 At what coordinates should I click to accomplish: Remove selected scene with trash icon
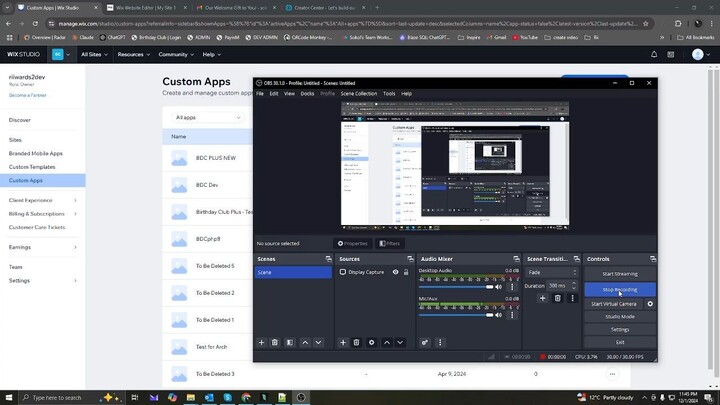[275, 343]
